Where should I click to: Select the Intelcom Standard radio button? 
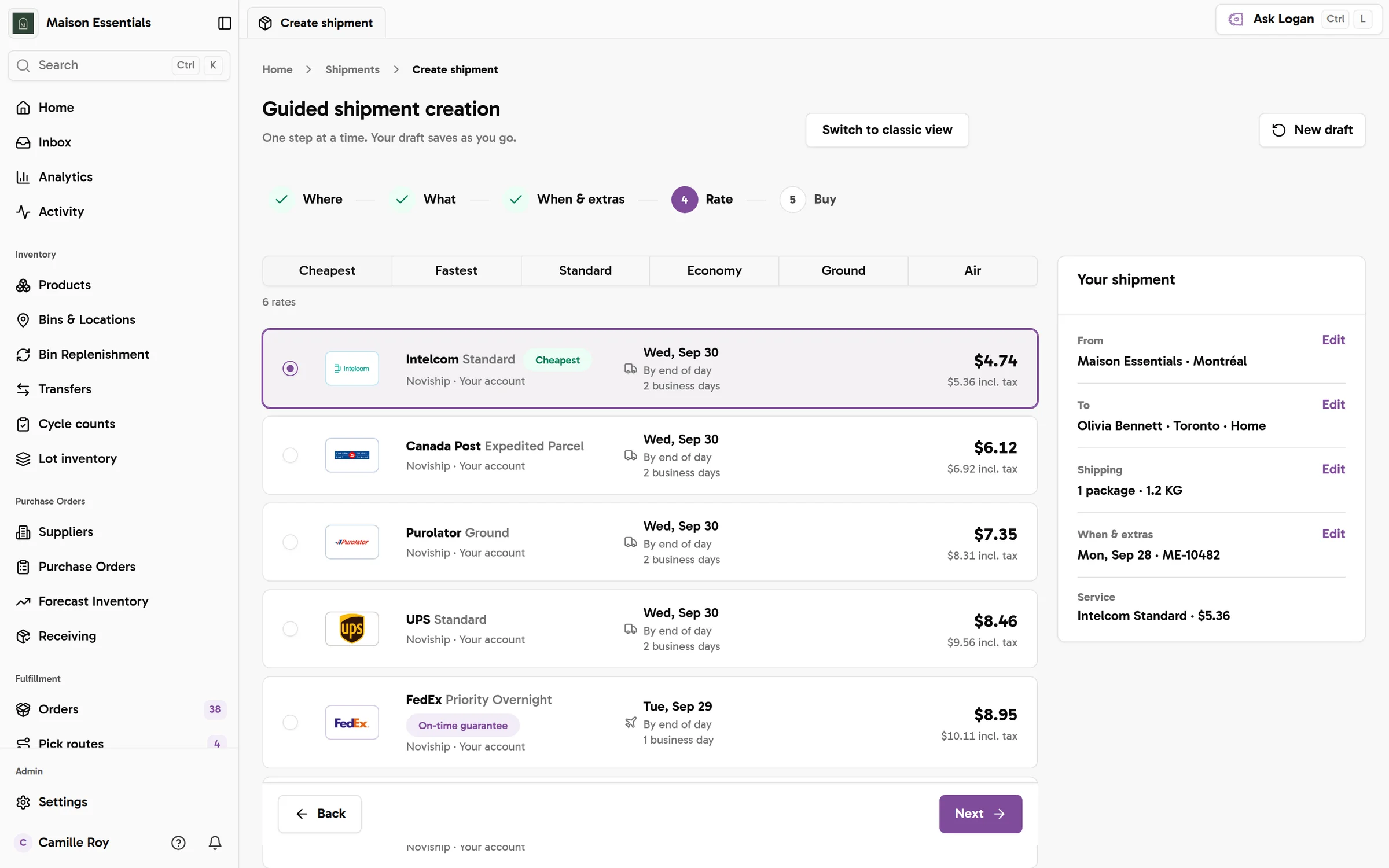291,368
